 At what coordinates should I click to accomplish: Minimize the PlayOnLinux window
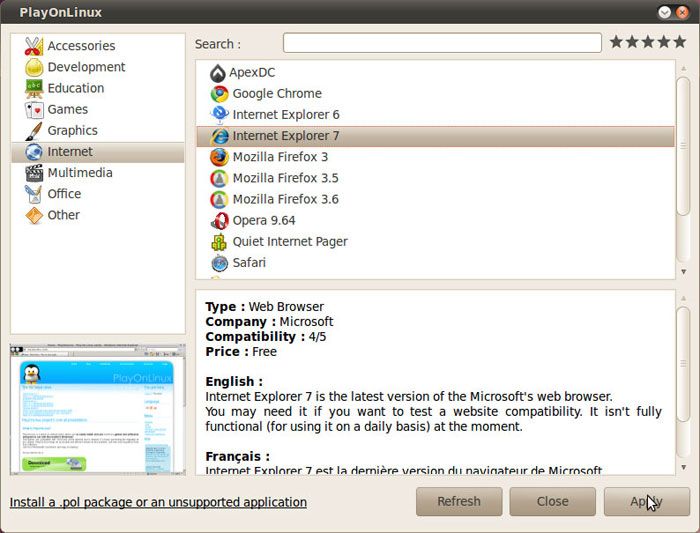[x=665, y=12]
